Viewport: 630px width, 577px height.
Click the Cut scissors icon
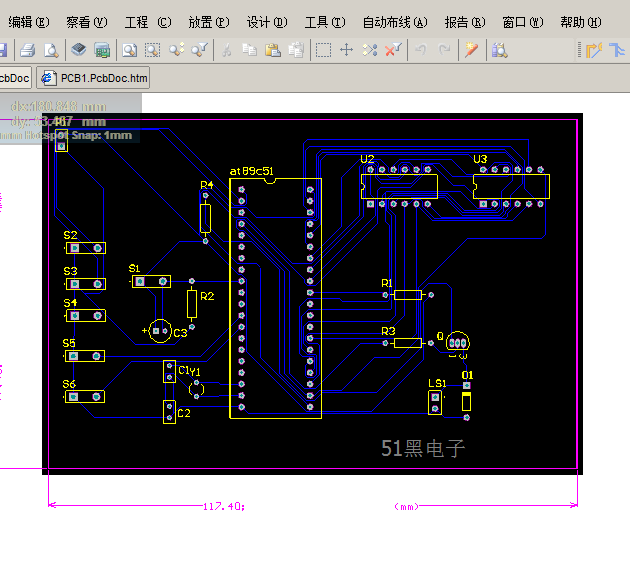227,50
